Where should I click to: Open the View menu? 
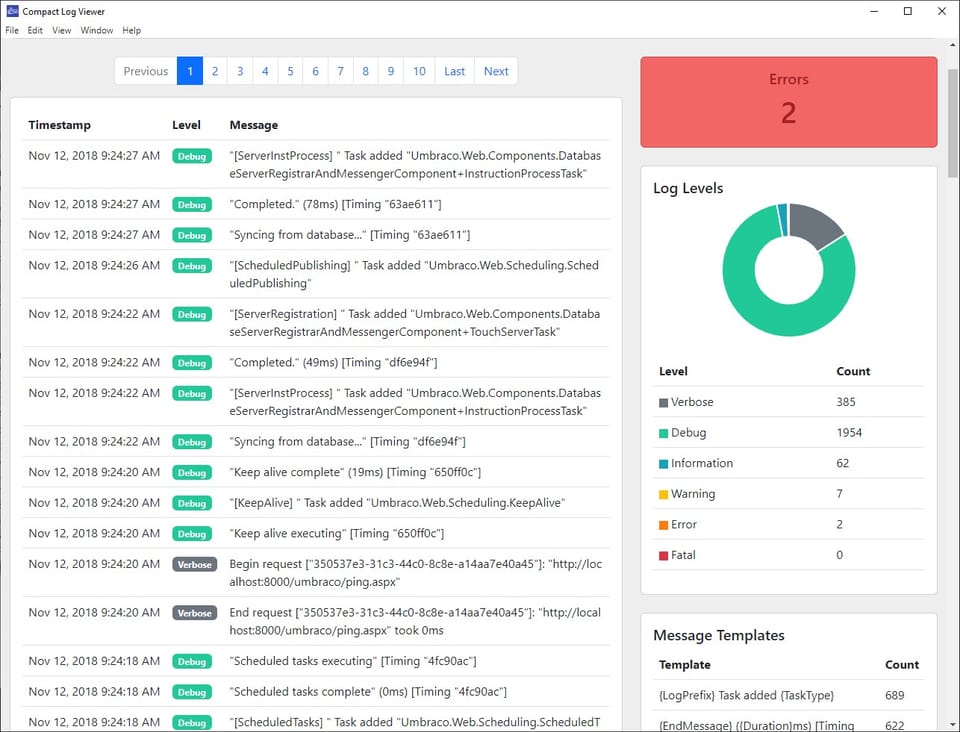61,30
